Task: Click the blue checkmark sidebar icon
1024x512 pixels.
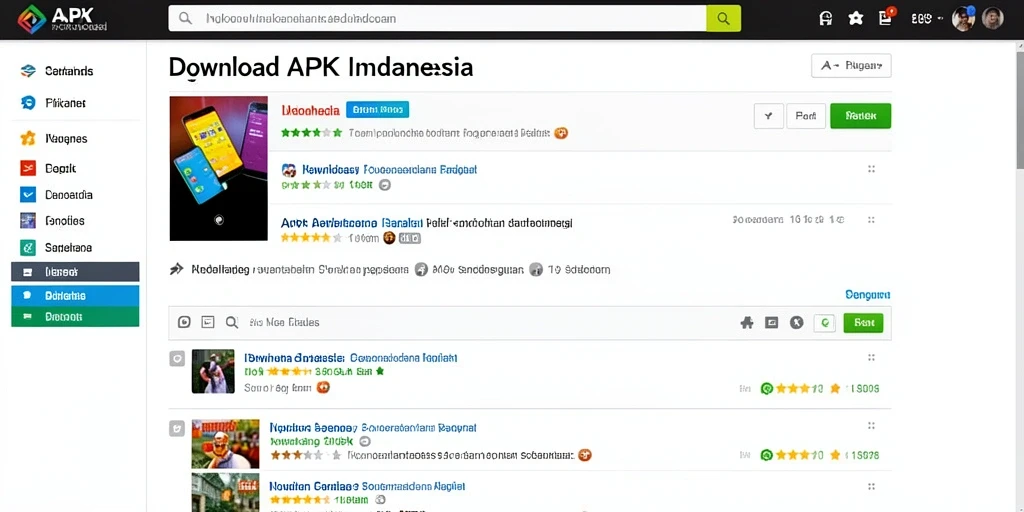Action: coord(27,195)
